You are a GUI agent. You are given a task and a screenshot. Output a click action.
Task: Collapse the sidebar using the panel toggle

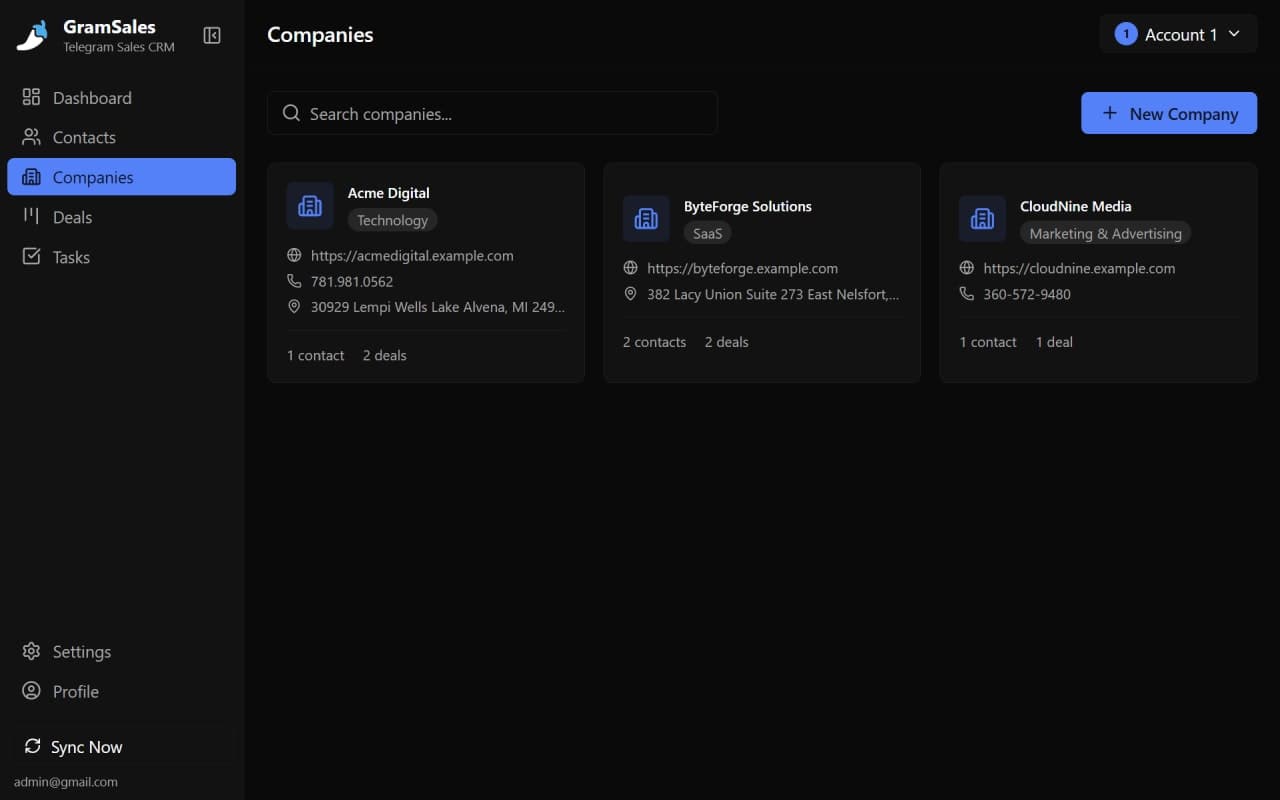[x=212, y=34]
